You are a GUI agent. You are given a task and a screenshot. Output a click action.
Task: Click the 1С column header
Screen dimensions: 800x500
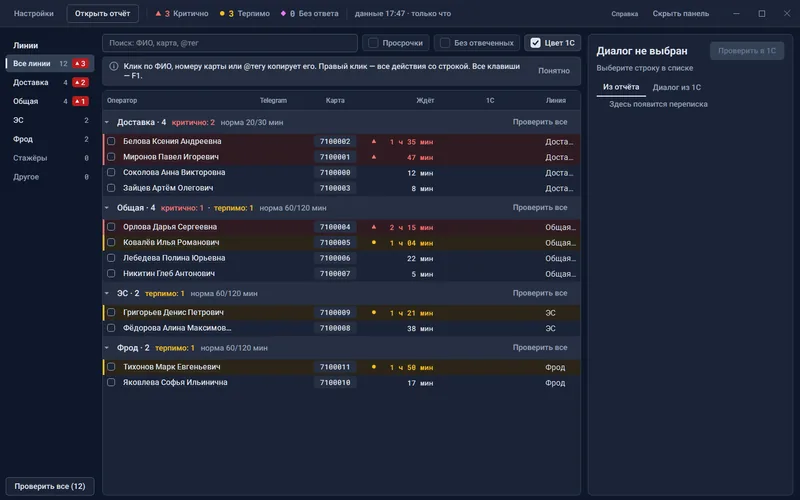pyautogui.click(x=490, y=101)
